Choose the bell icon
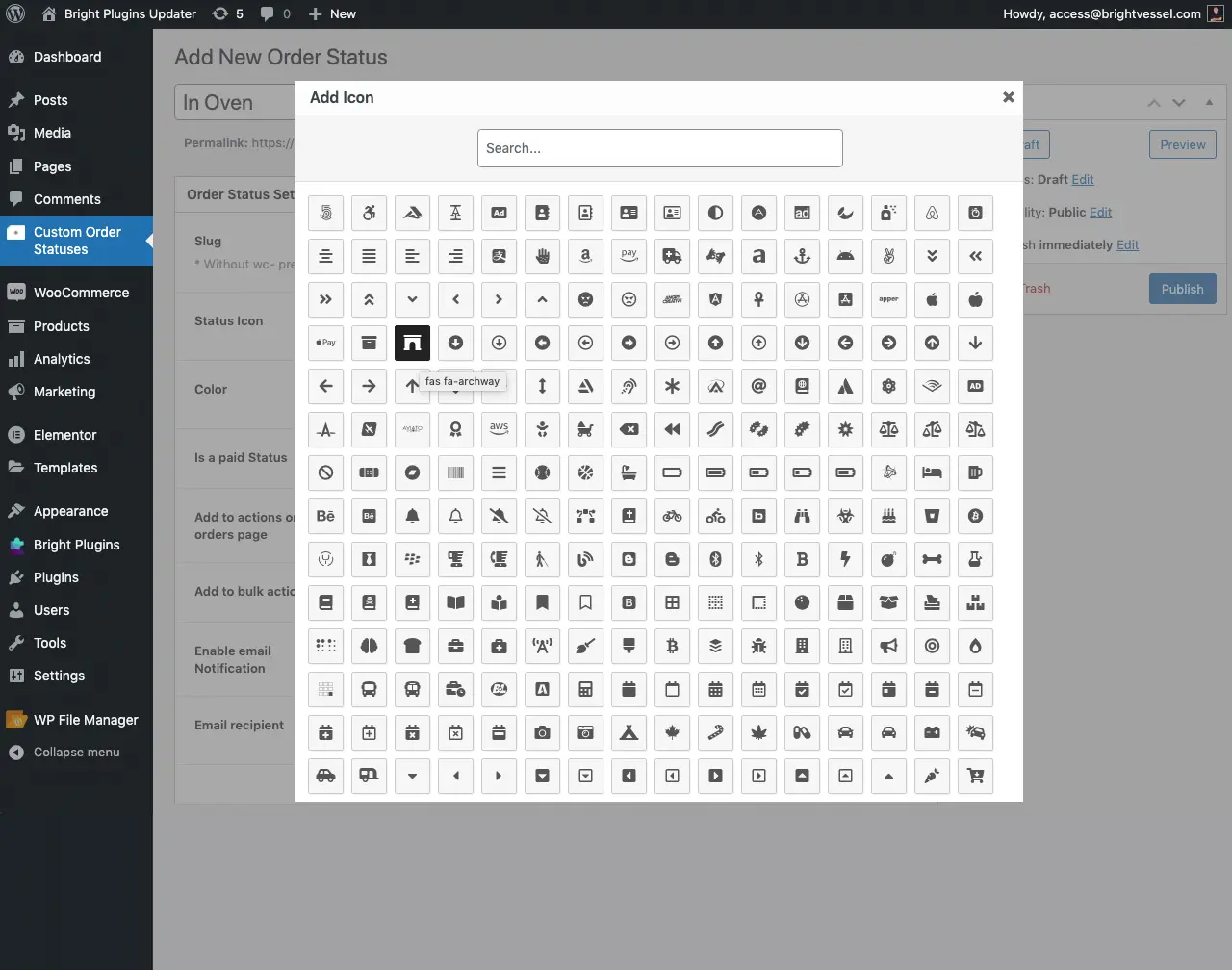1232x970 pixels. (x=412, y=516)
